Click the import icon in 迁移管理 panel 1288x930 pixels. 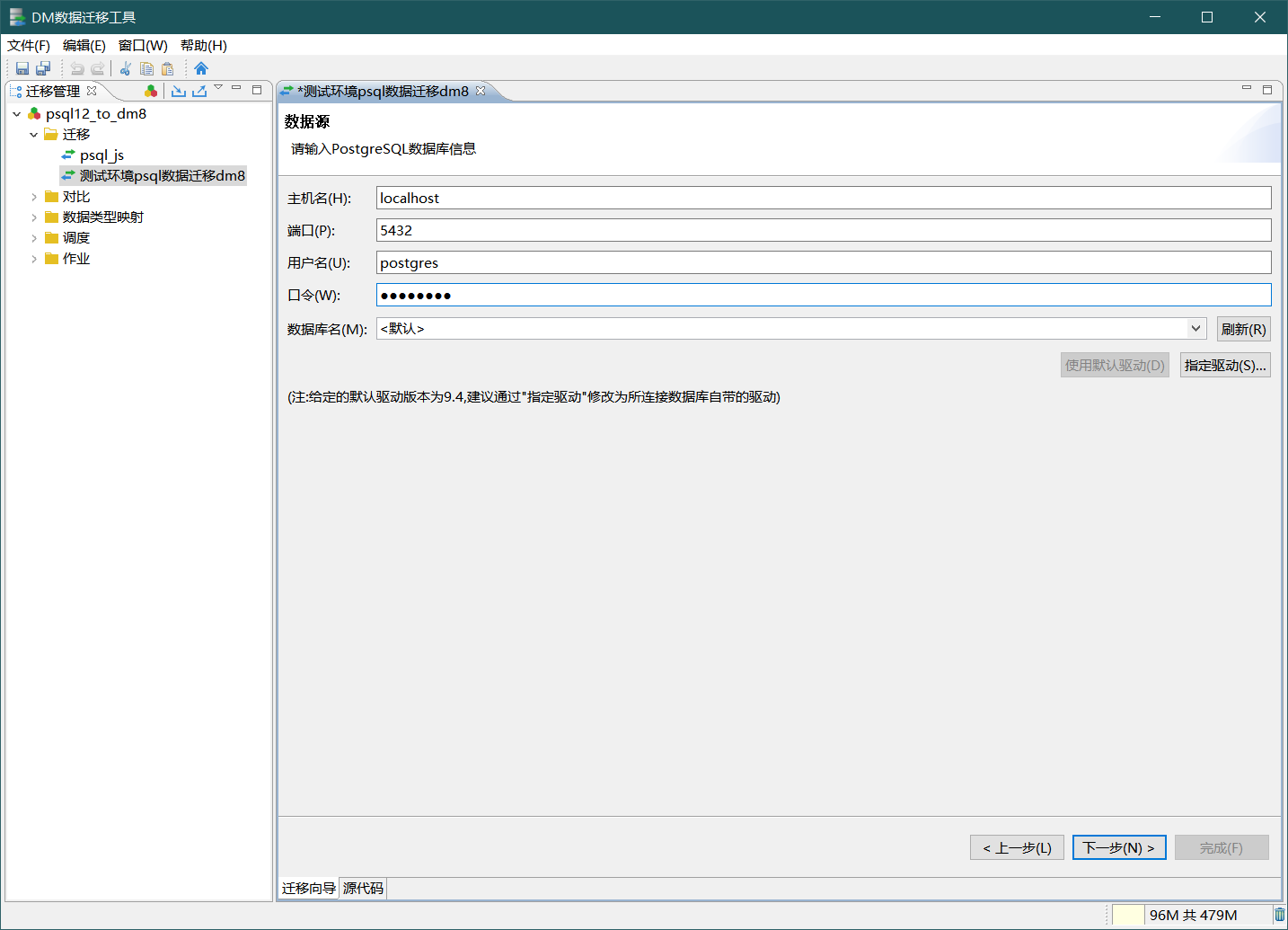pyautogui.click(x=179, y=91)
